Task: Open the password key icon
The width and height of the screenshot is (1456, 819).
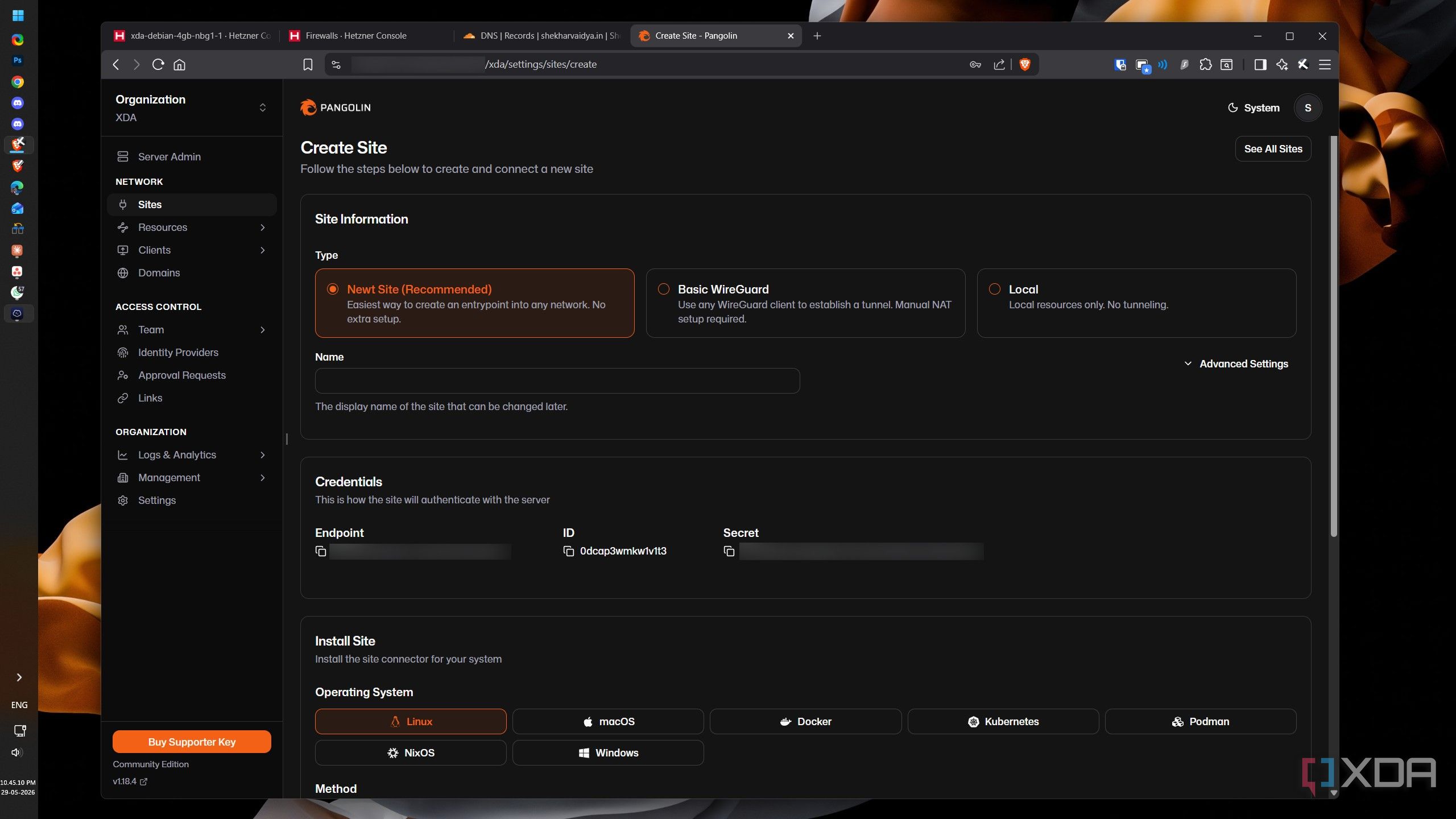Action: tap(975, 64)
